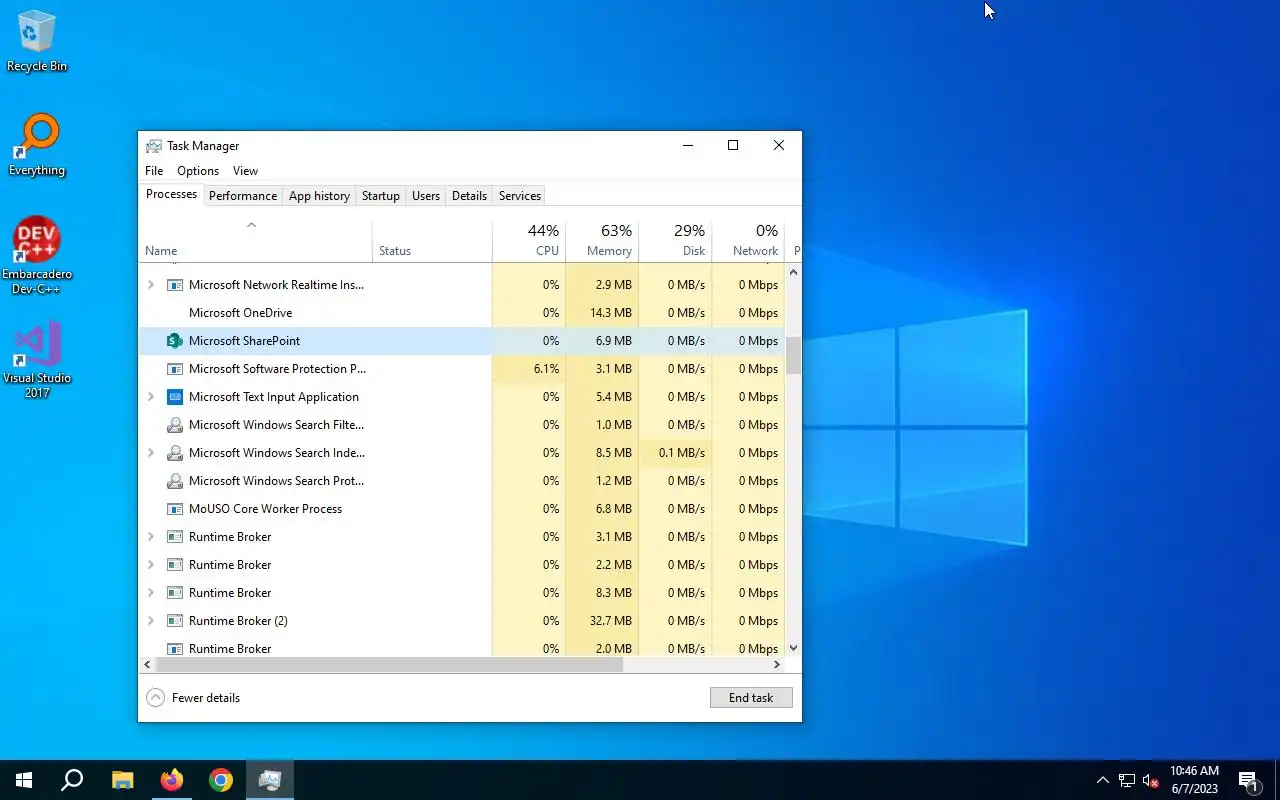Click the Microsoft Network Realtime Inspection icon
The width and height of the screenshot is (1280, 800).
coord(175,285)
